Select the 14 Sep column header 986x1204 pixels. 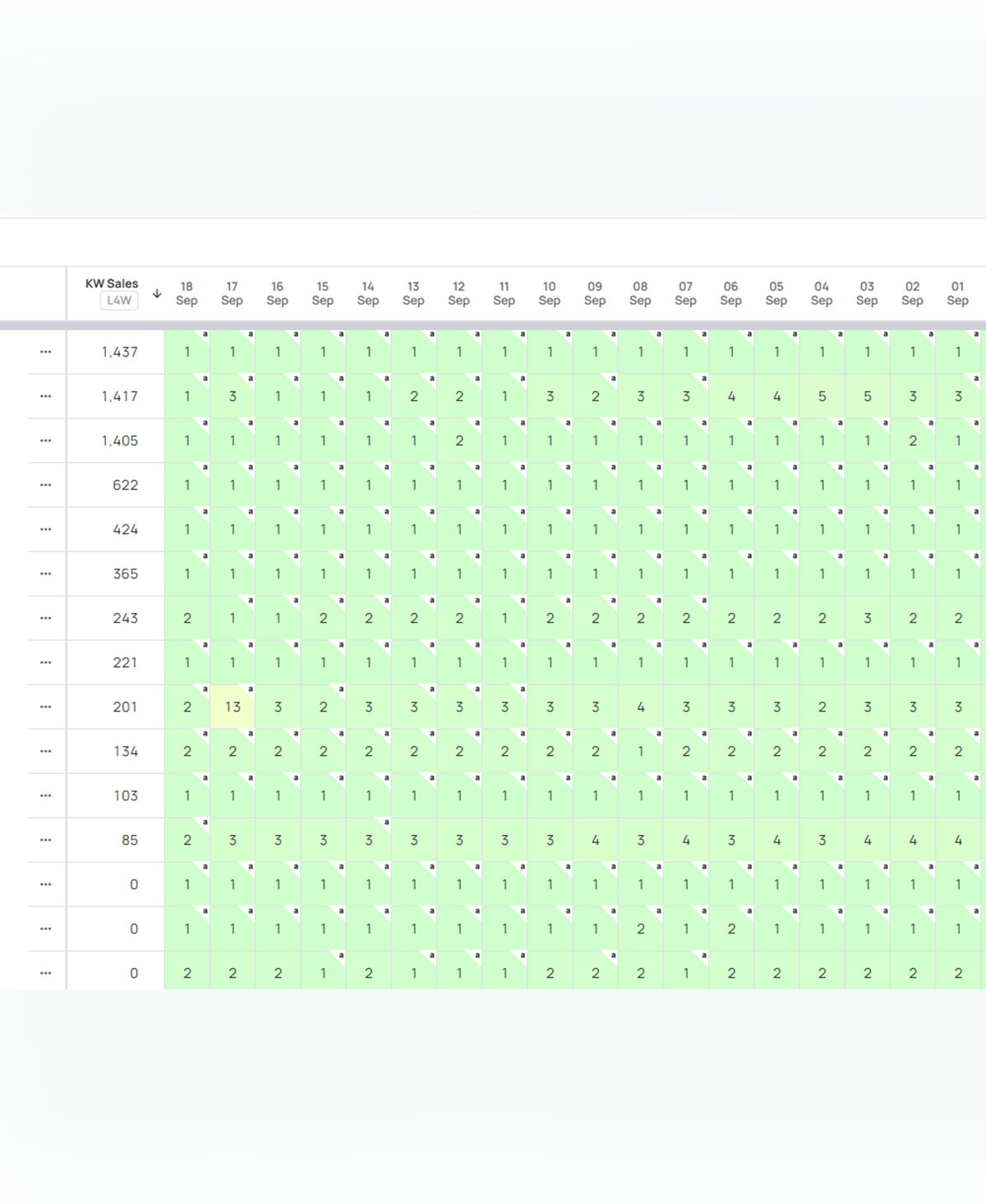(x=368, y=293)
